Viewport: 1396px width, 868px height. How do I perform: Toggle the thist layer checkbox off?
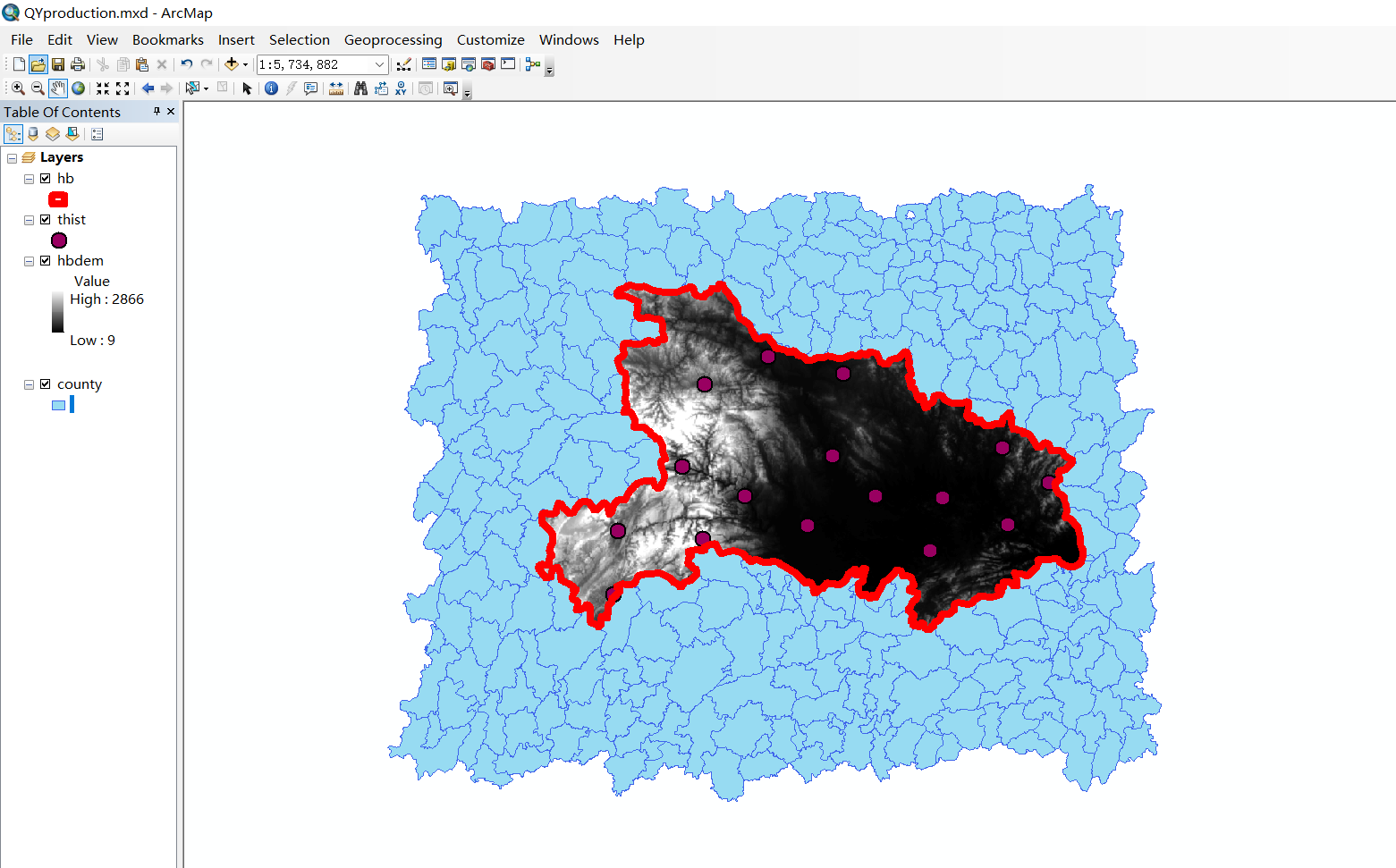(x=46, y=219)
